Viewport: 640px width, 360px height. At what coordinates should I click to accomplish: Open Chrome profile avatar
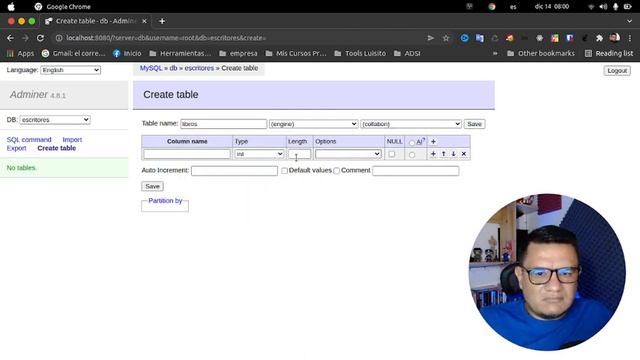(x=614, y=38)
